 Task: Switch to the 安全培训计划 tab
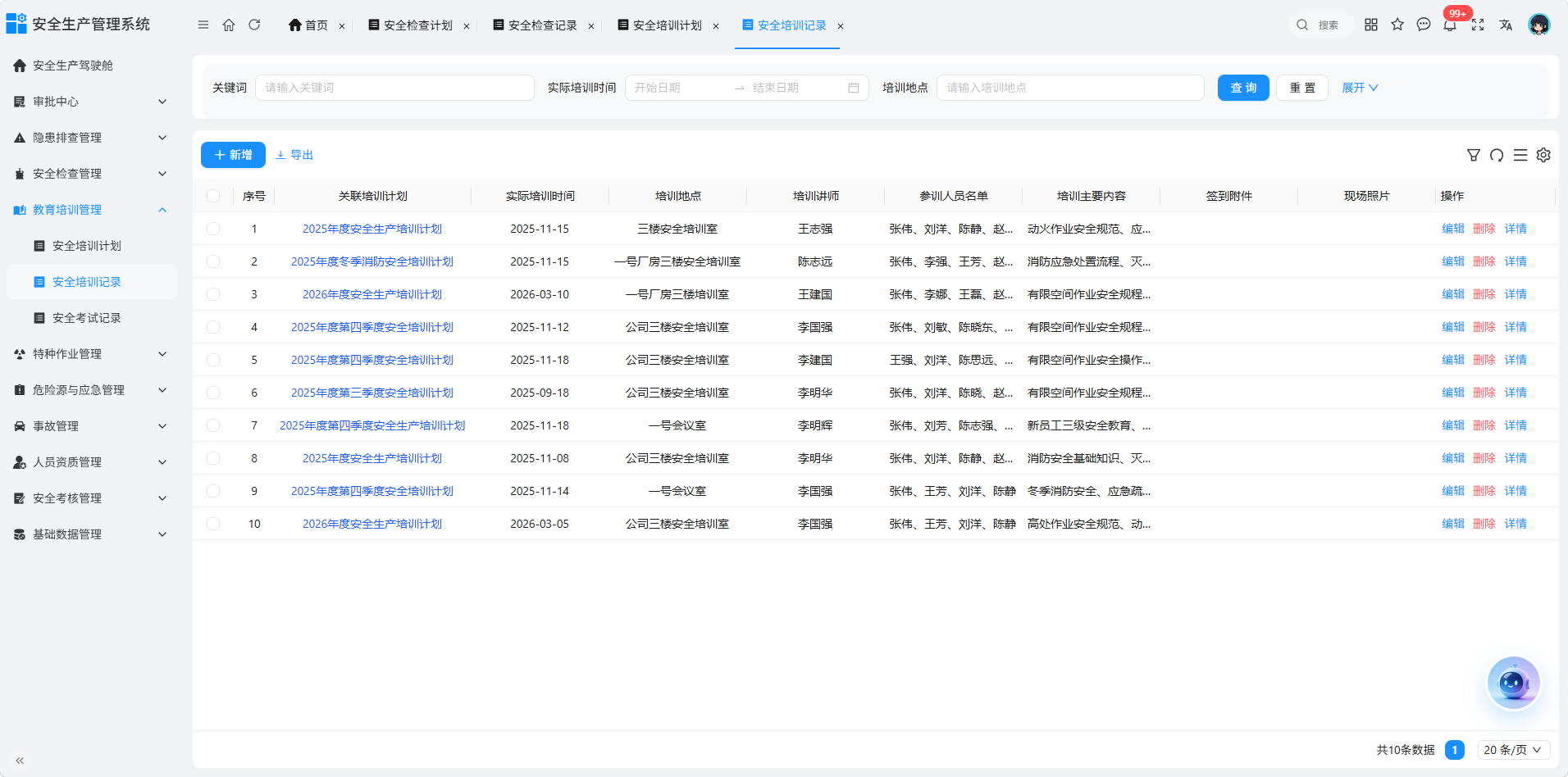668,25
